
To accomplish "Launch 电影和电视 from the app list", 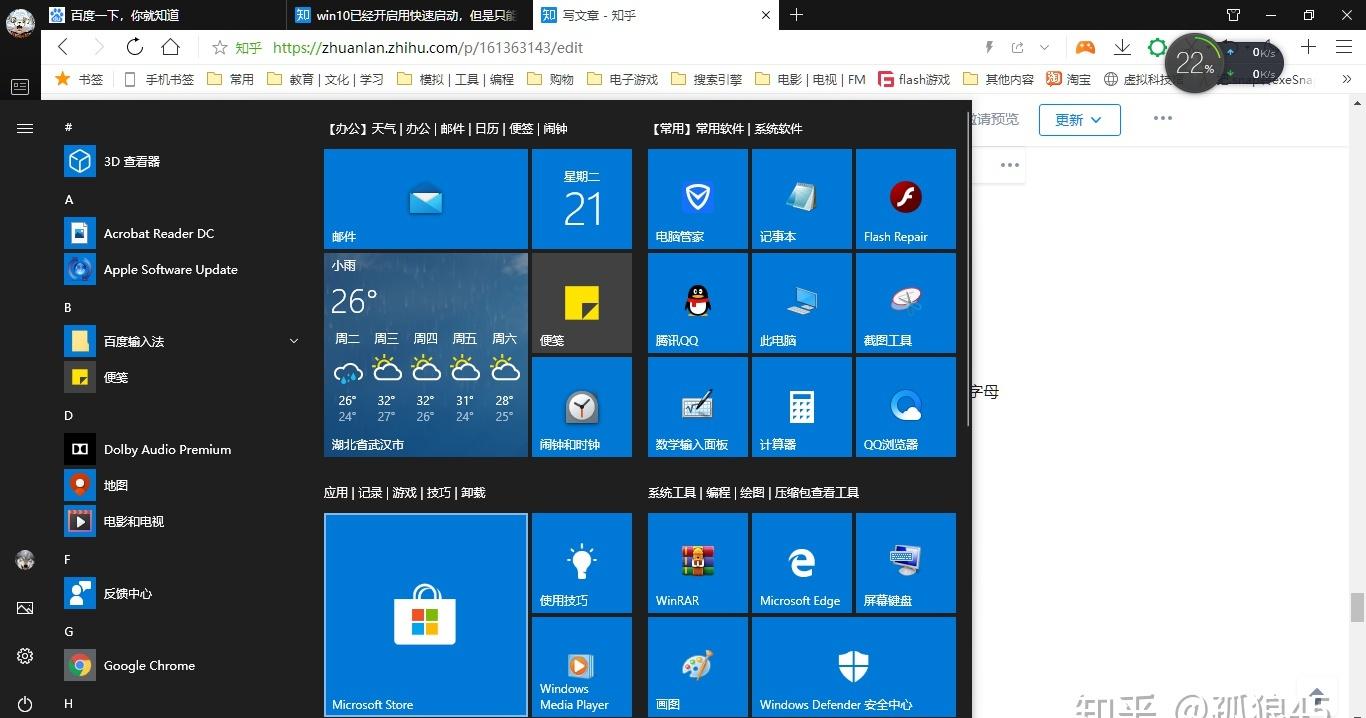I will [184, 521].
